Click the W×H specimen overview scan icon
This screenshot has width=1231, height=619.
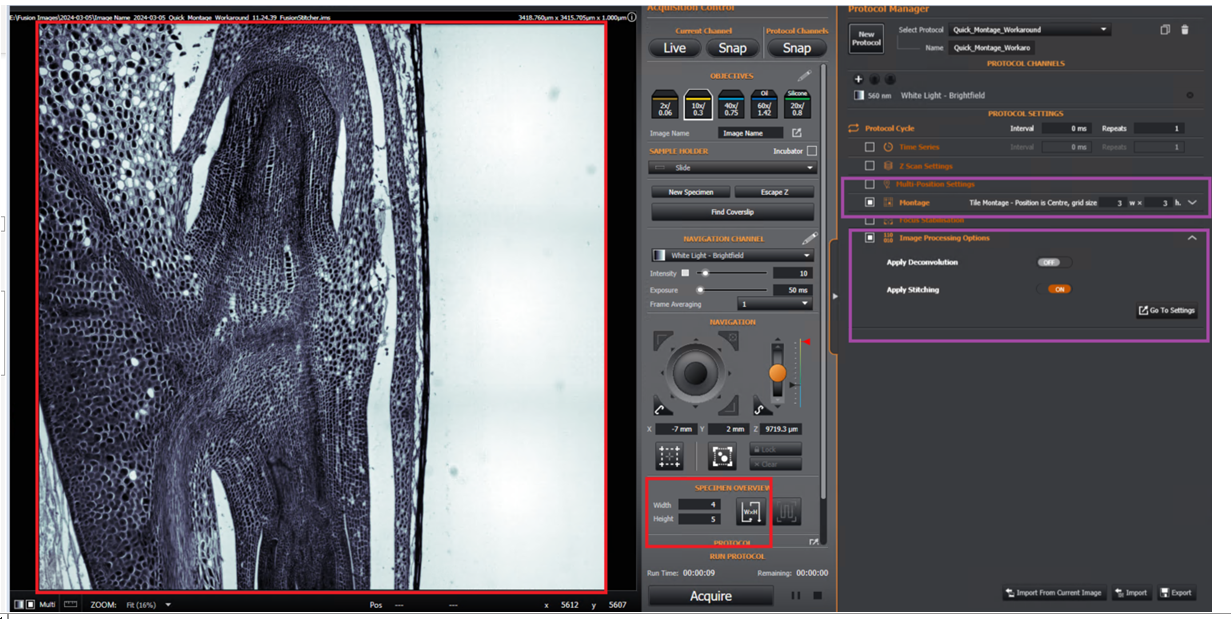[x=750, y=512]
